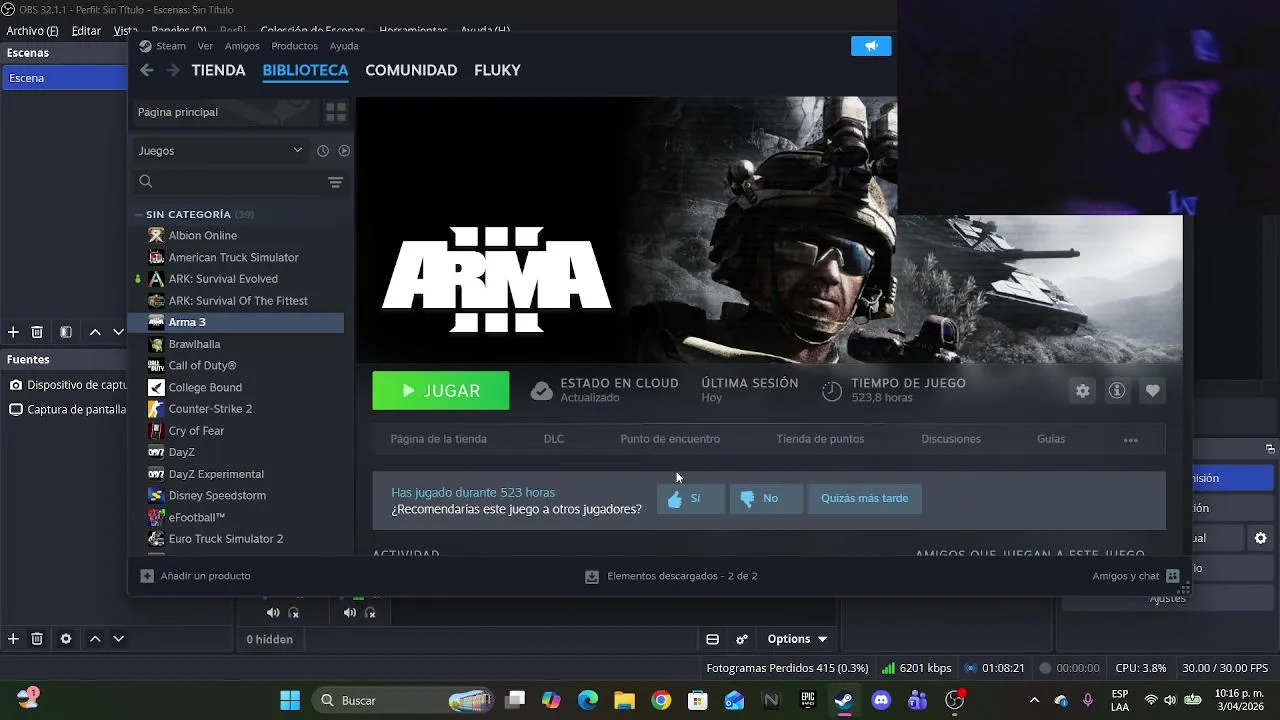Select Escena in OBS scenes list
The width and height of the screenshot is (1280, 720).
tap(64, 78)
